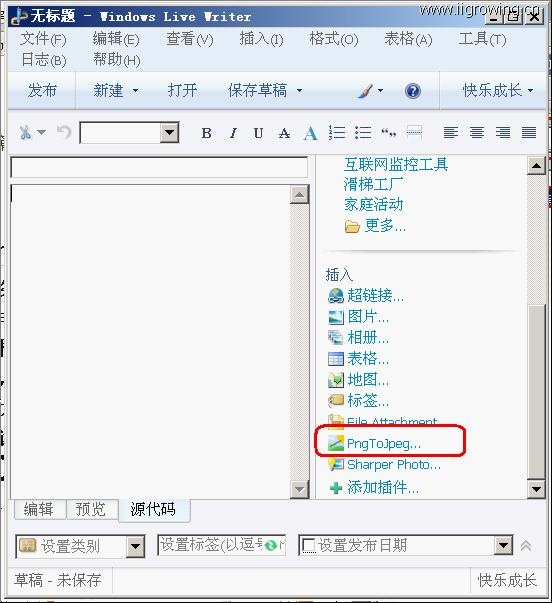The width and height of the screenshot is (552, 603).
Task: Open the 文件(F) menu
Action: 43,39
